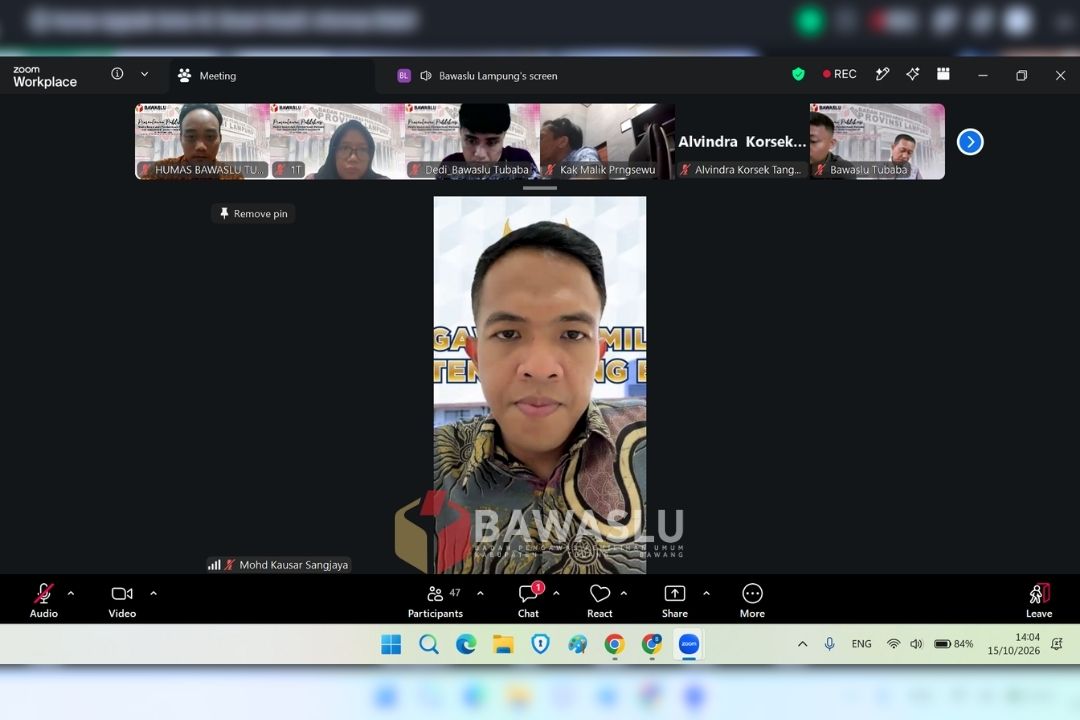Select the Dedi_Bawaslu Tubaba video thumbnail

[x=472, y=141]
